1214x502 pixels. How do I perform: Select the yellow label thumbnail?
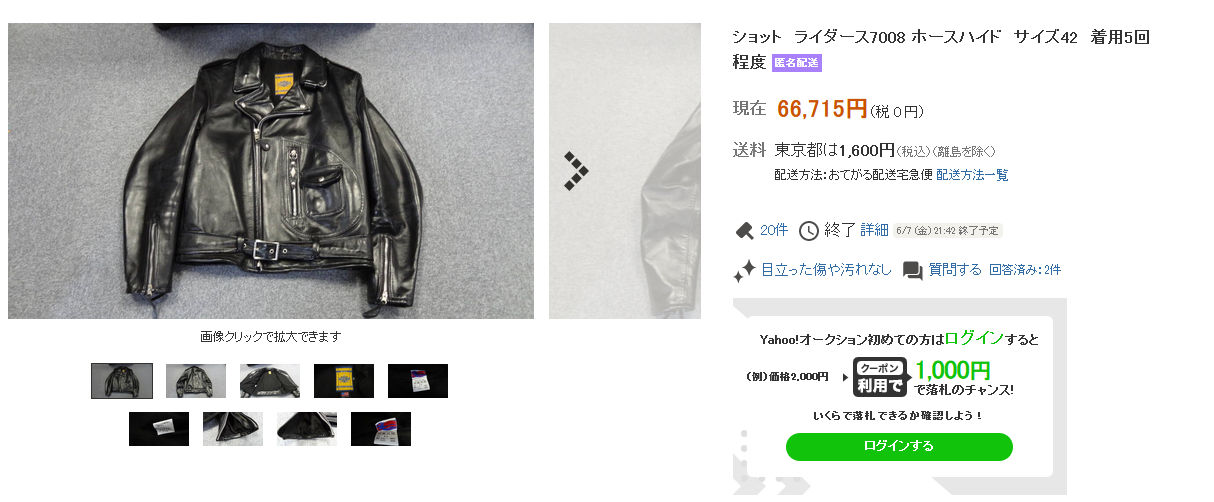[344, 381]
